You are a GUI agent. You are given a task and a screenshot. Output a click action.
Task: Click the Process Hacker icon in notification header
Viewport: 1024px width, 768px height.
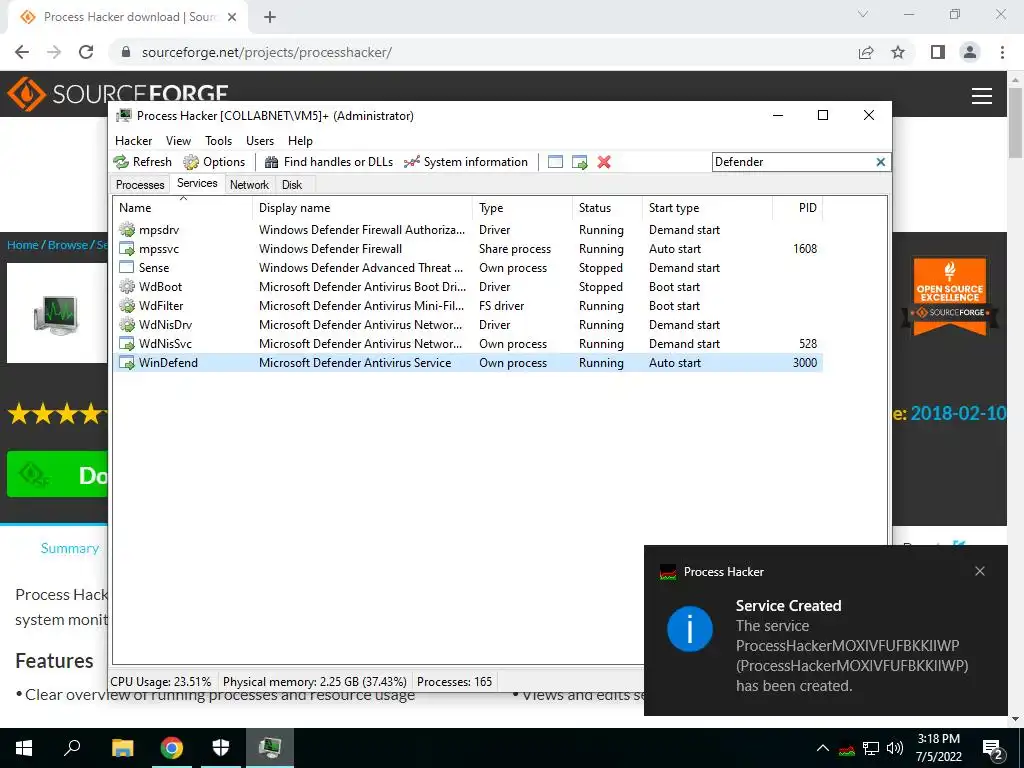(x=667, y=572)
